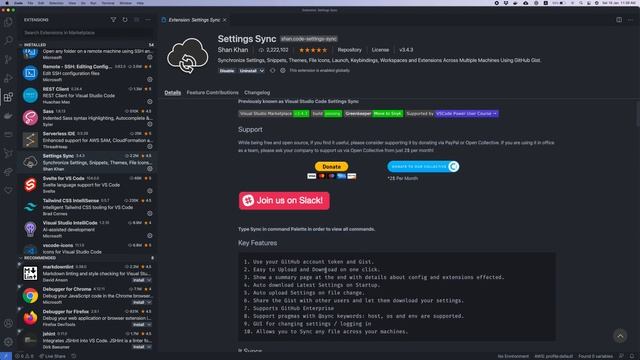Refresh the extensions list
Image resolution: width=640 pixels, height=360 pixels.
pos(125,20)
